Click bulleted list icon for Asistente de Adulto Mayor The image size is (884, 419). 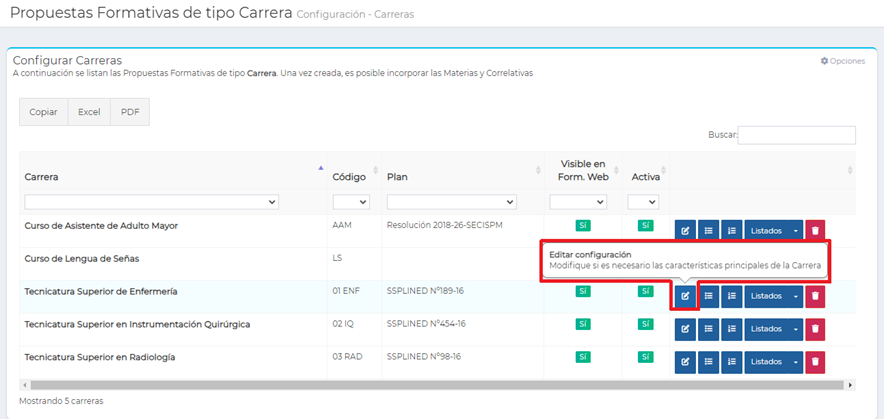click(708, 231)
